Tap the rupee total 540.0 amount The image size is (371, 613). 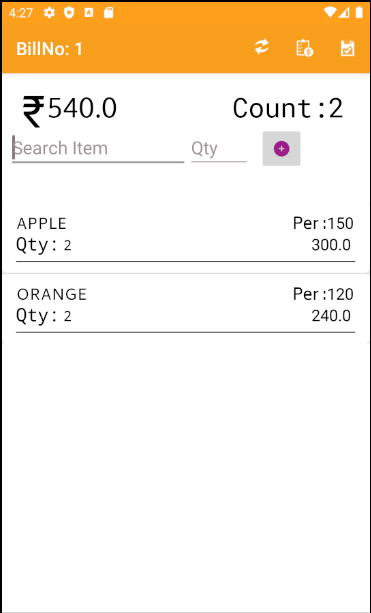coord(70,110)
